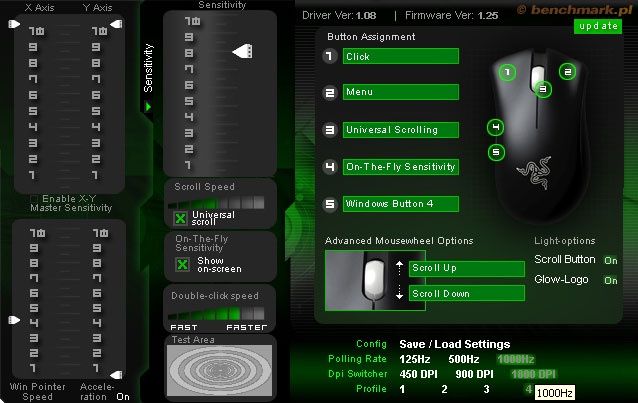Click the Config label

[371, 344]
